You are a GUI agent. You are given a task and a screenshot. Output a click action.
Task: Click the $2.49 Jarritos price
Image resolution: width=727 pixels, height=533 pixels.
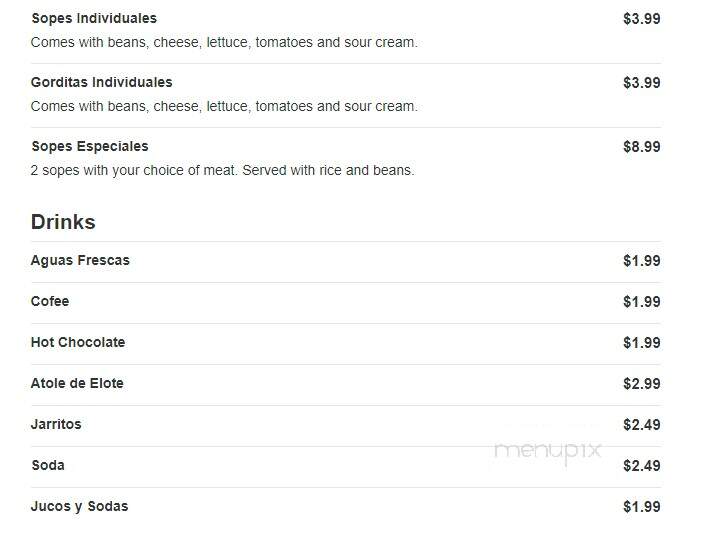pyautogui.click(x=642, y=425)
